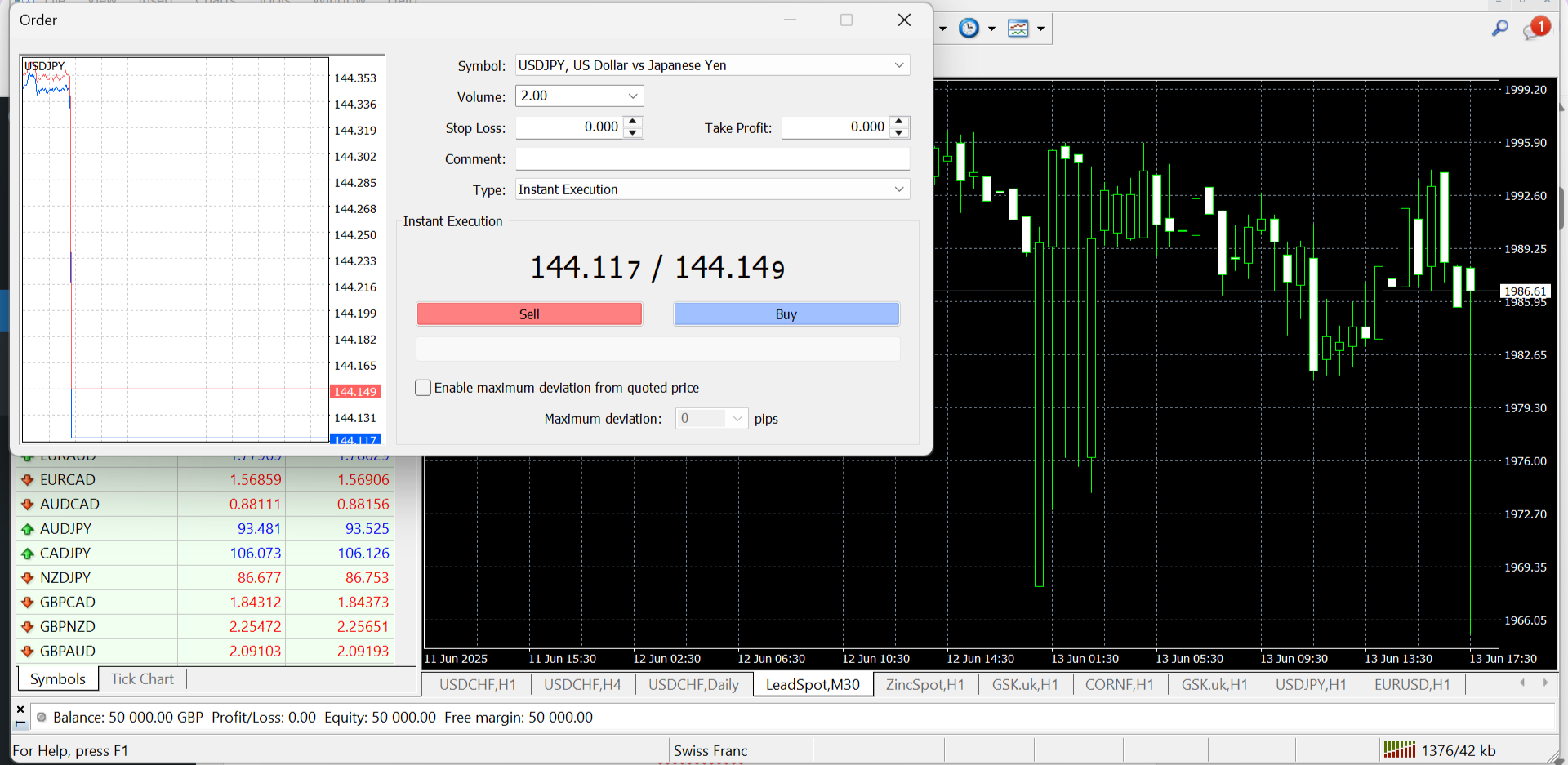Click the EURCAD direction arrow icon
1568x765 pixels.
click(27, 480)
